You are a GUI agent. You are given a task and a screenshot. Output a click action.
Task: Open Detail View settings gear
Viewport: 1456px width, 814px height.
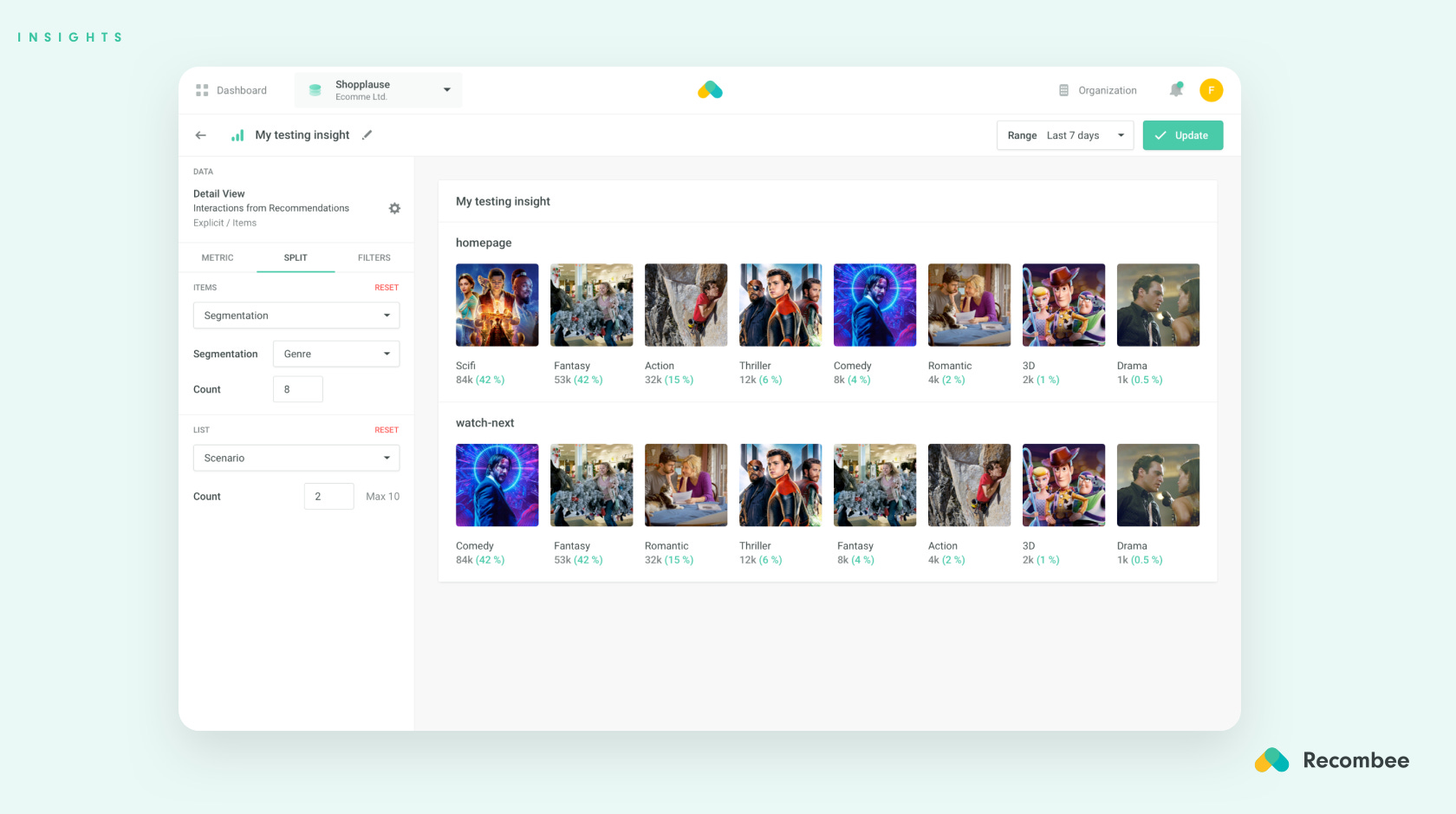tap(394, 208)
